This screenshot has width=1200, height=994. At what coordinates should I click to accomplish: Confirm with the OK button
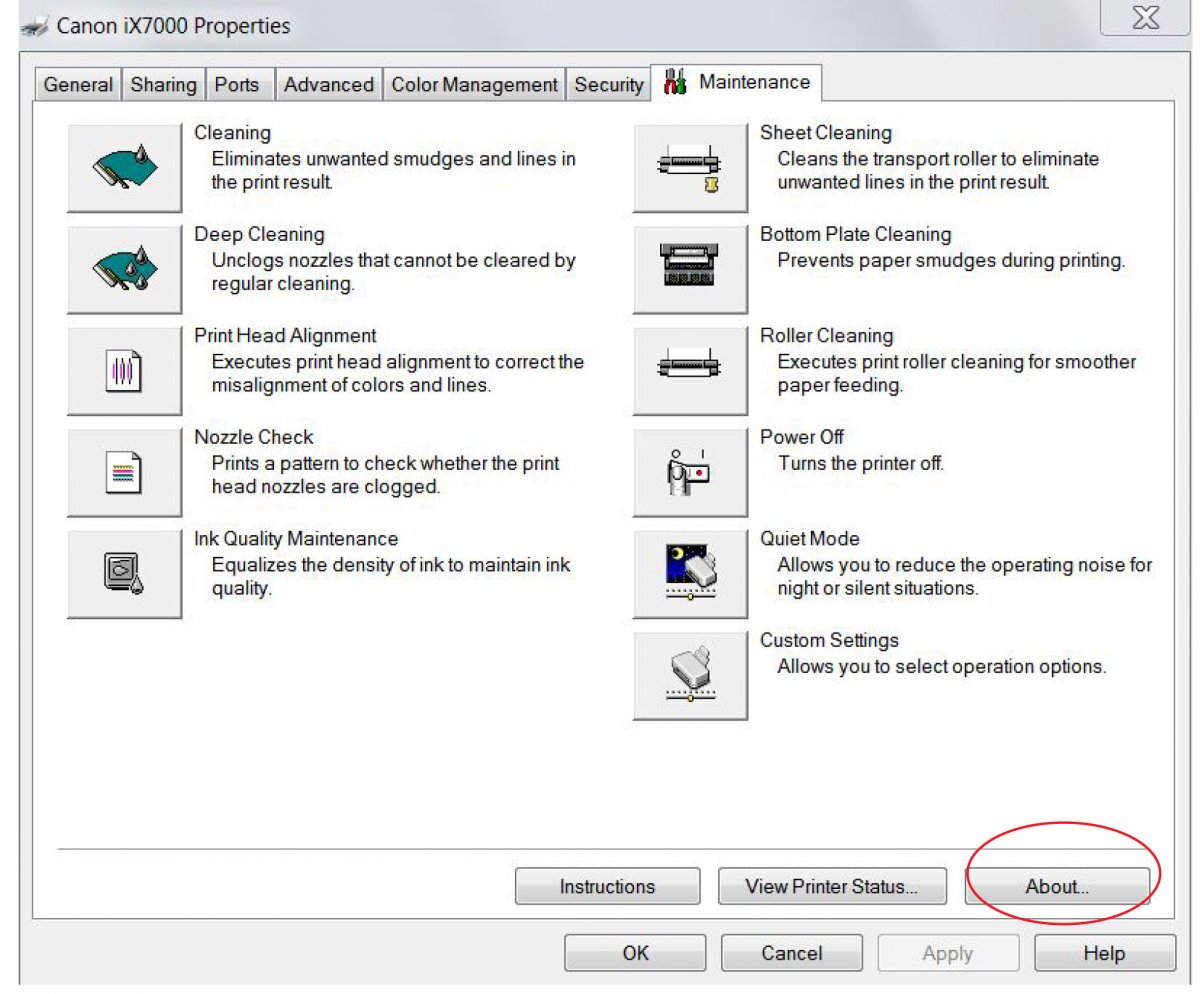coord(635,953)
